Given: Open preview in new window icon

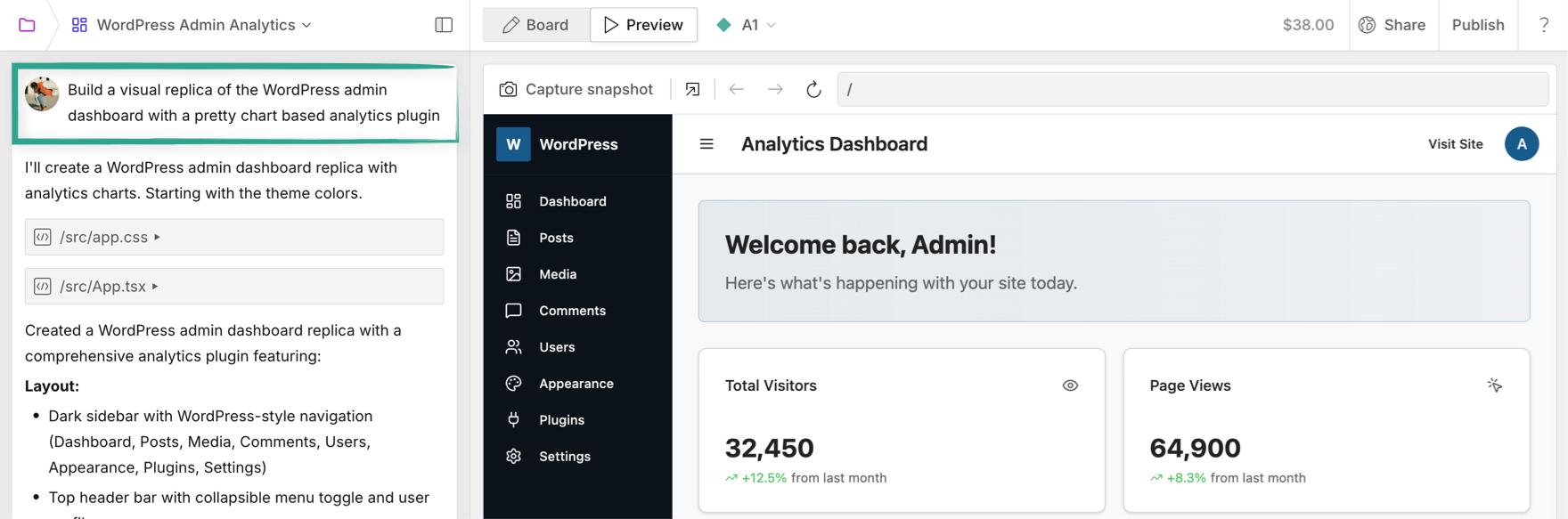Looking at the screenshot, I should pyautogui.click(x=692, y=89).
